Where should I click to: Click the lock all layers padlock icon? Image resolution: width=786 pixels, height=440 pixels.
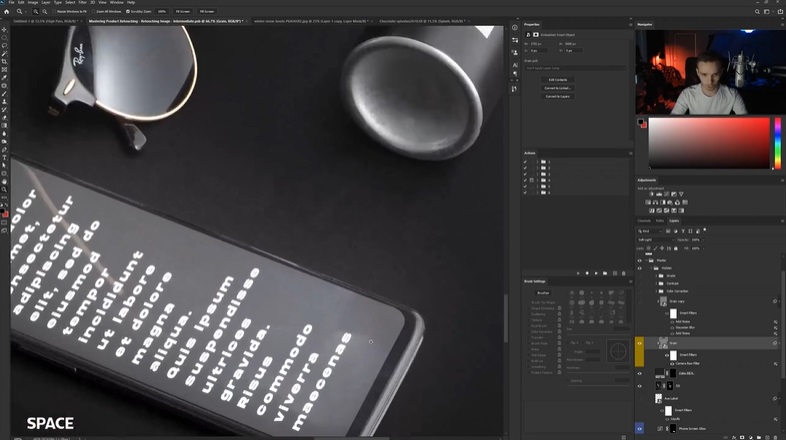(x=676, y=248)
